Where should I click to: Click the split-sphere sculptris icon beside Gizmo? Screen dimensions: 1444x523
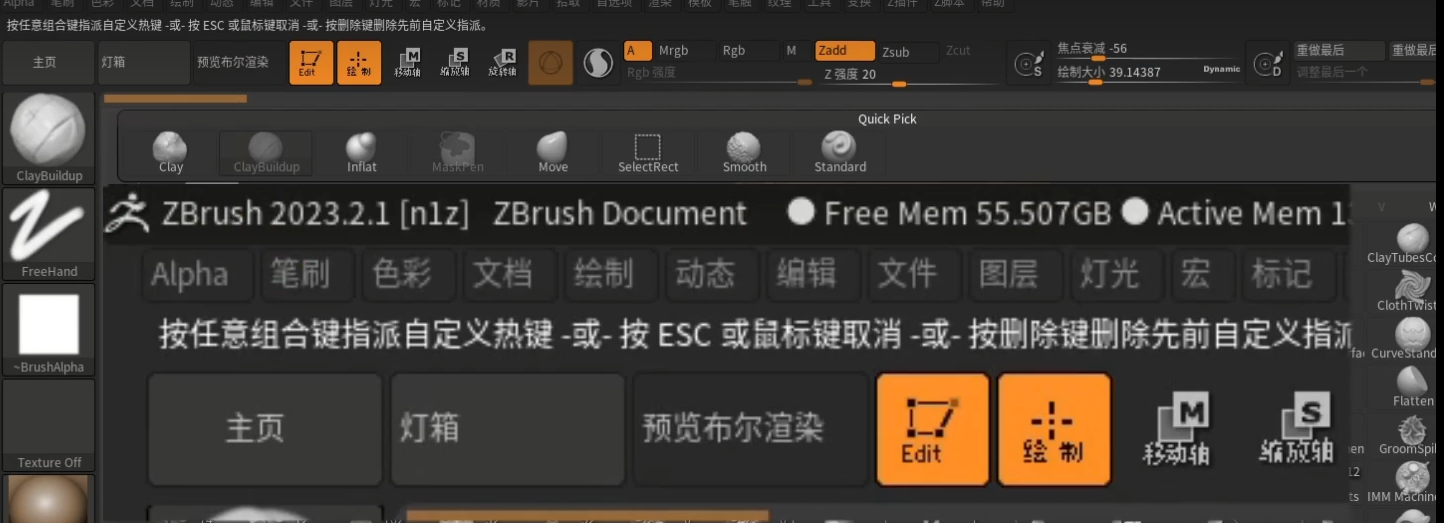[598, 64]
